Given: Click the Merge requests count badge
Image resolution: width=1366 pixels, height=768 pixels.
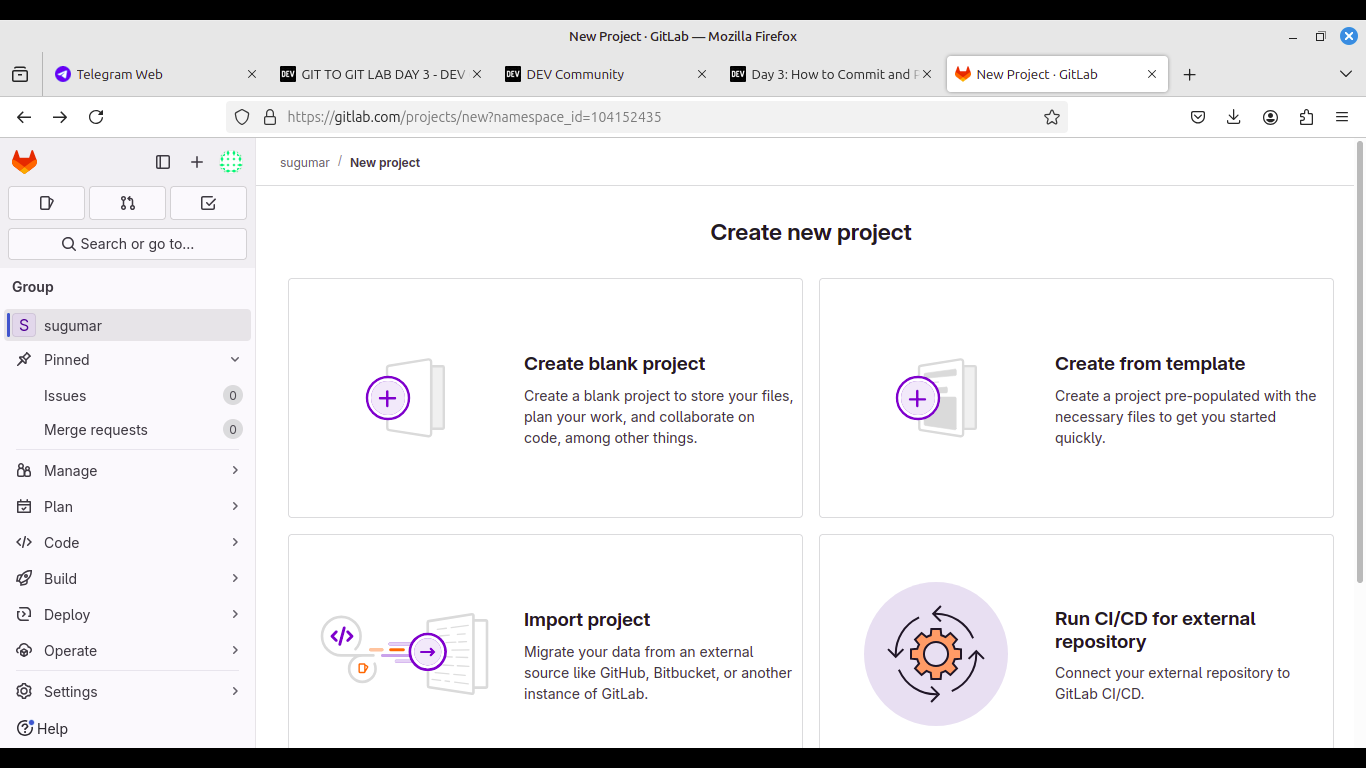Looking at the screenshot, I should tap(233, 430).
